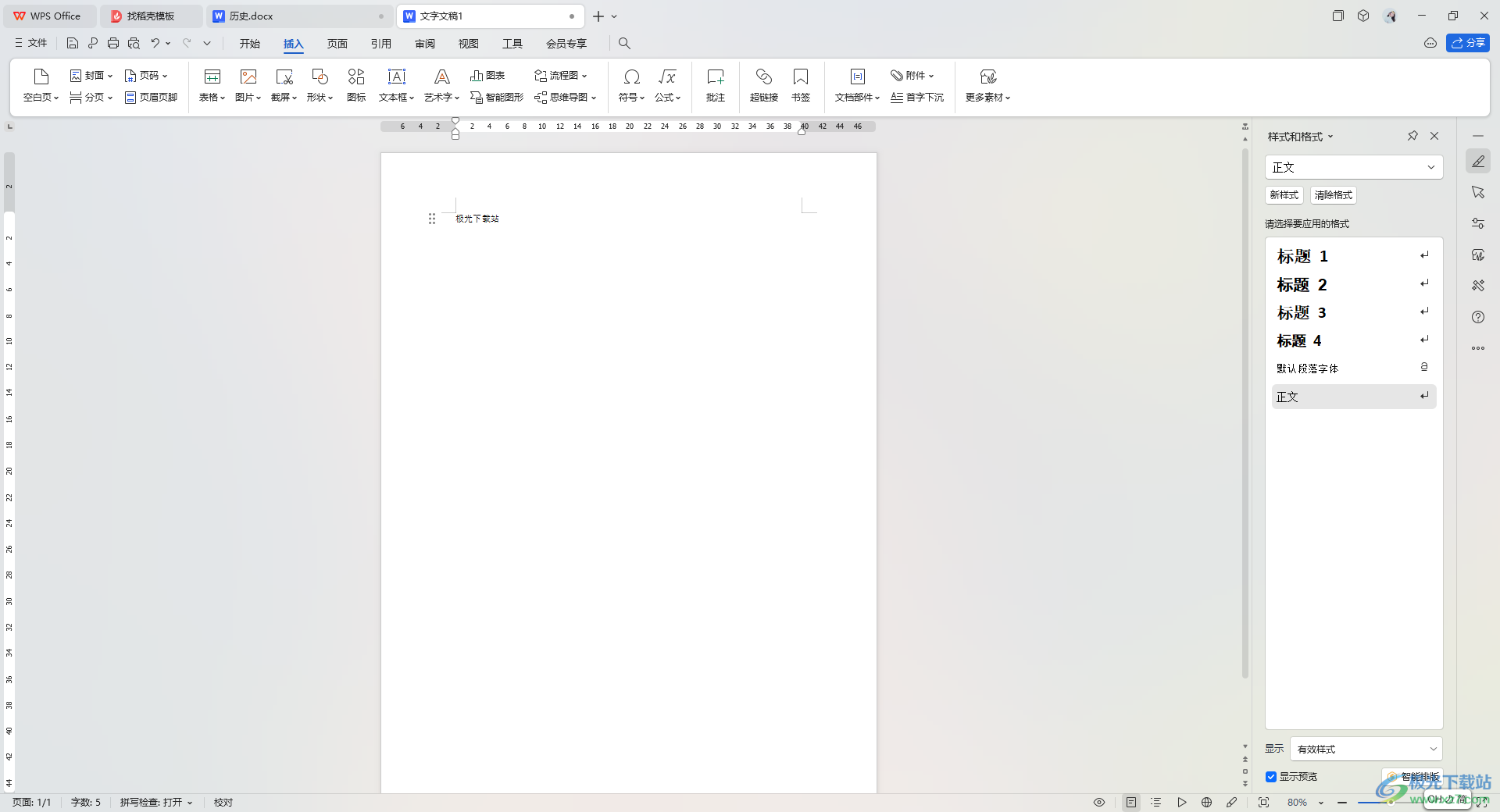Click 校对 proofread in status bar
The image size is (1500, 812).
223,803
